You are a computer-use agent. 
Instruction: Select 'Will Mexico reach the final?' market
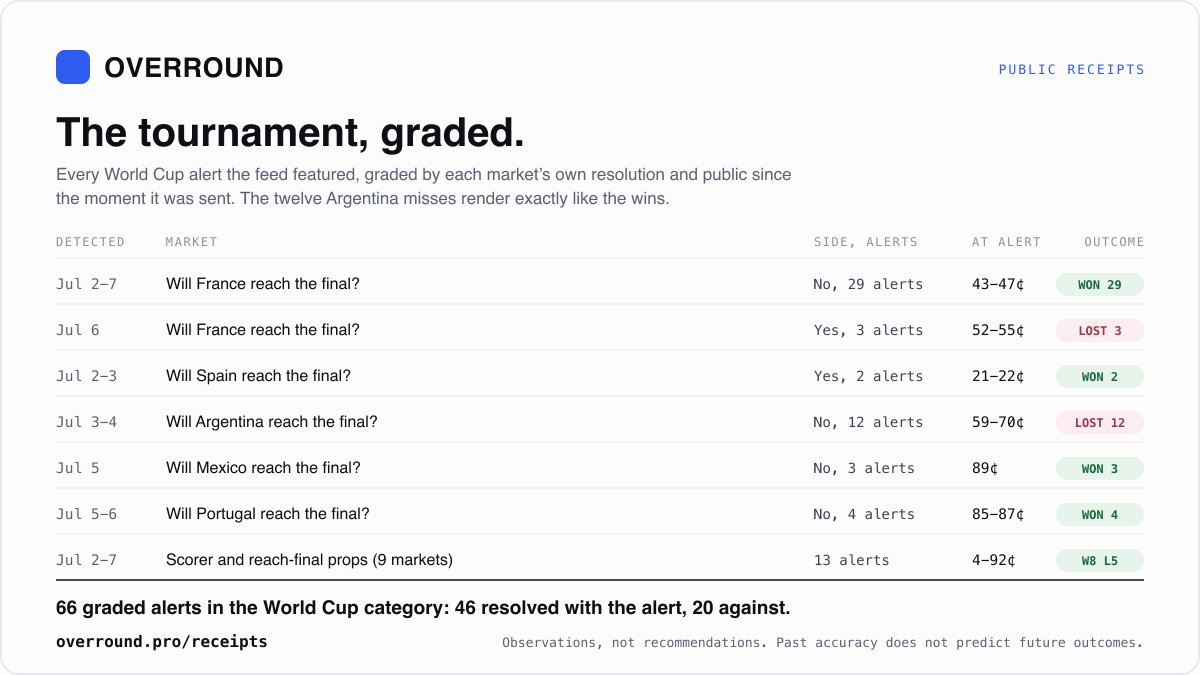(263, 468)
